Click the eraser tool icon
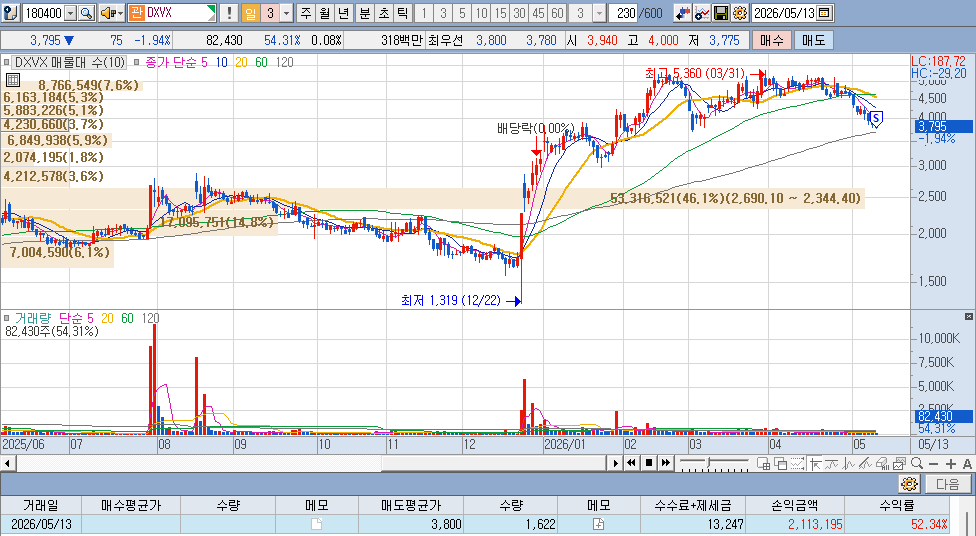 [882, 463]
